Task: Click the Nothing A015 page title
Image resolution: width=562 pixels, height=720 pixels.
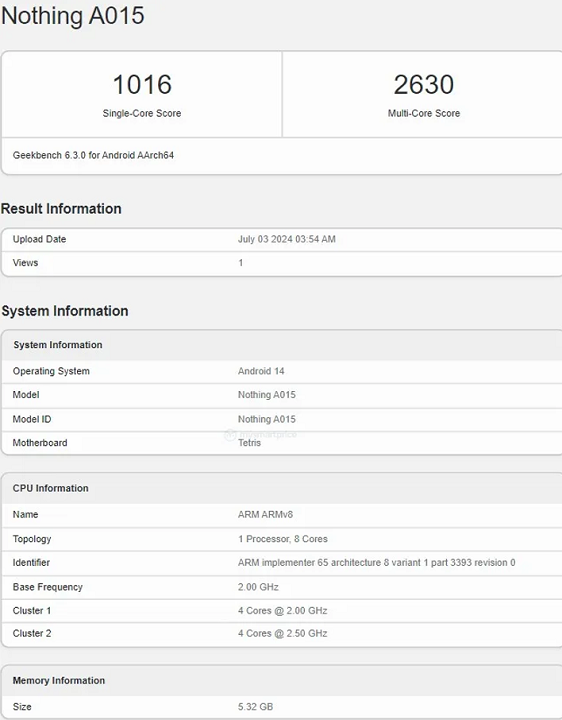Action: coord(73,16)
